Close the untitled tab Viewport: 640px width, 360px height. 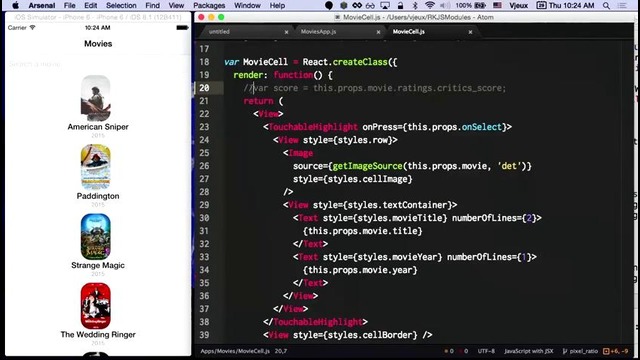tap(286, 32)
